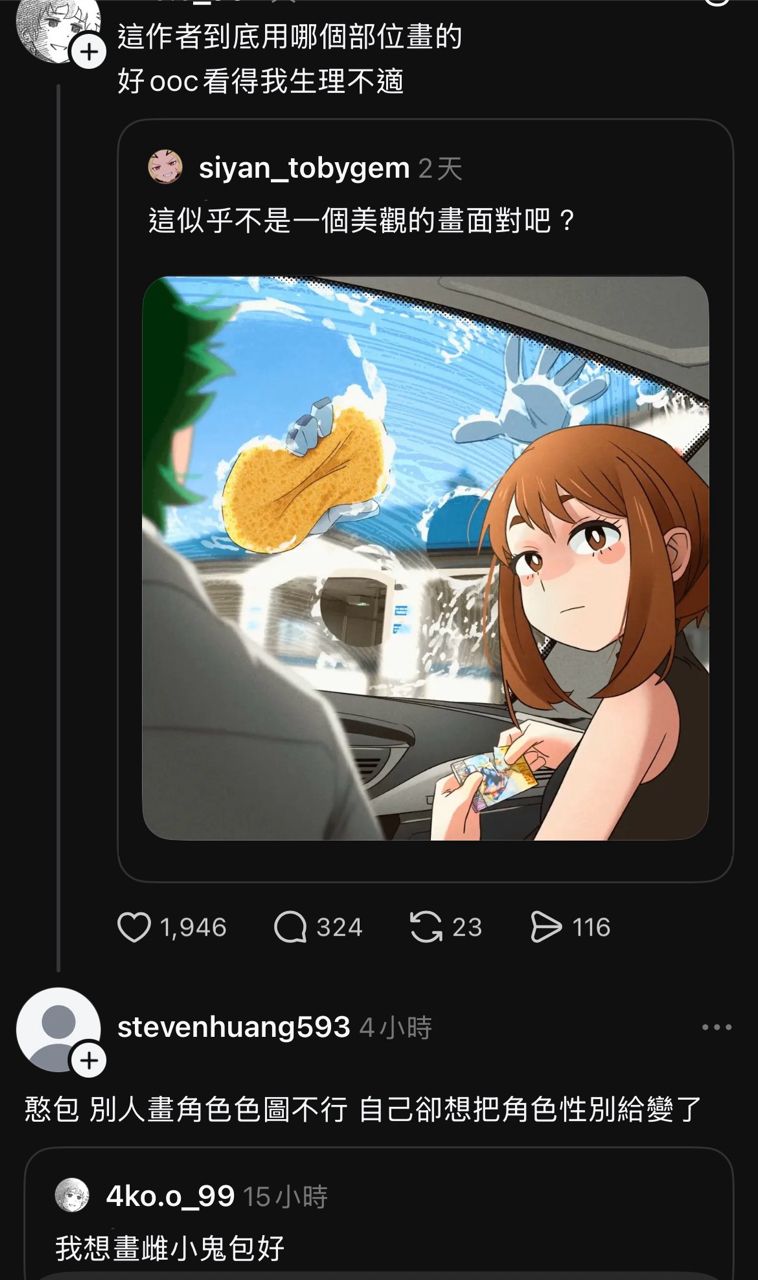The height and width of the screenshot is (1280, 758).
Task: Tap stevenhuang593's default grey profile avatar
Action: click(x=58, y=1028)
